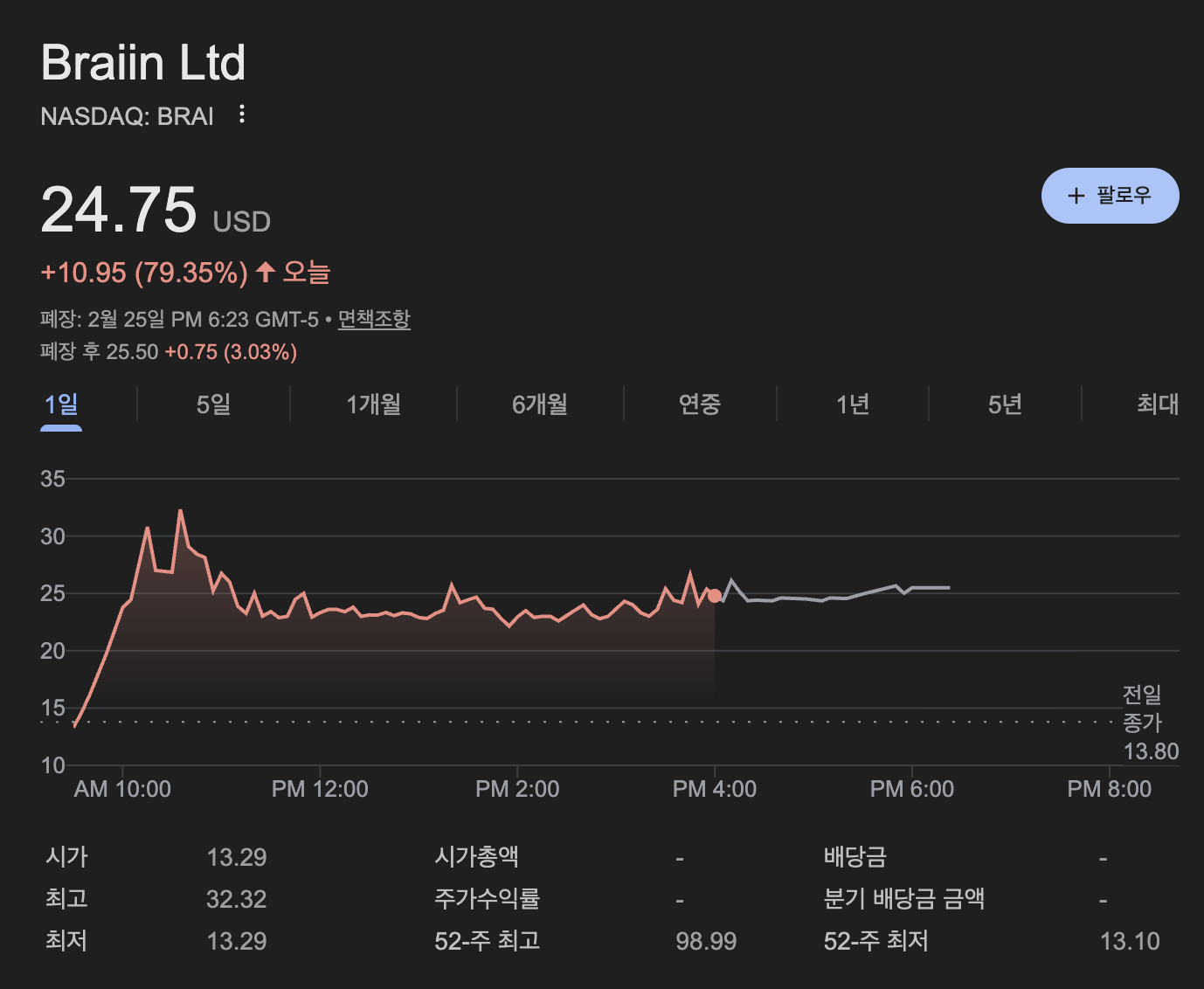Click the 52-주 최저 value 13.10
Image resolution: width=1204 pixels, height=989 pixels.
tap(1130, 941)
